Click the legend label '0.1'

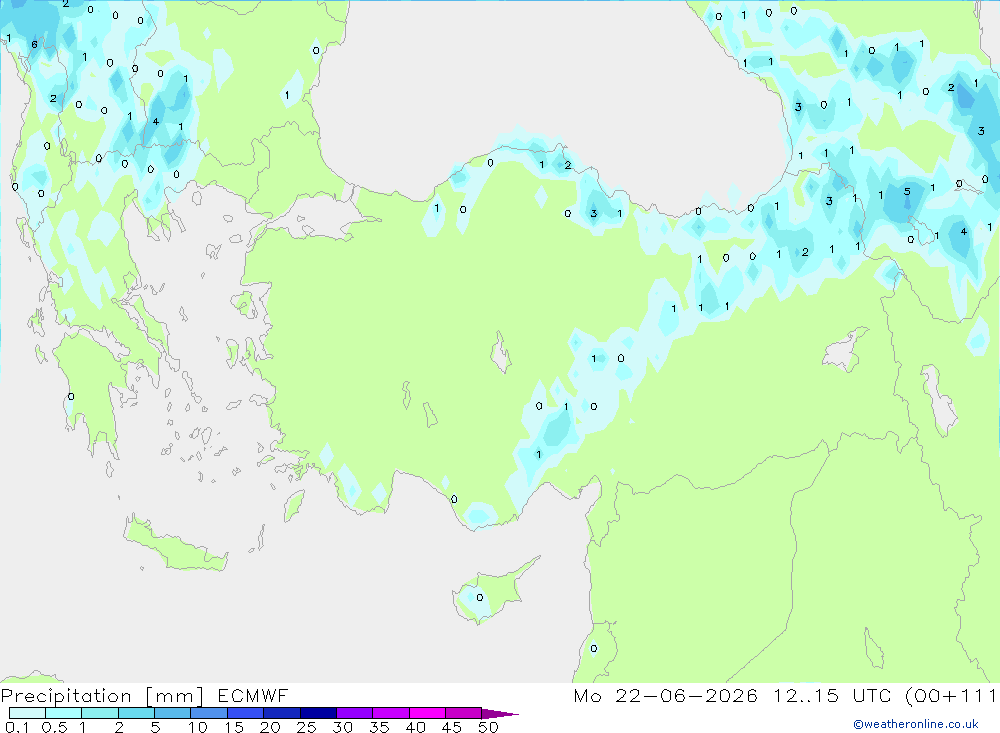[x=17, y=727]
